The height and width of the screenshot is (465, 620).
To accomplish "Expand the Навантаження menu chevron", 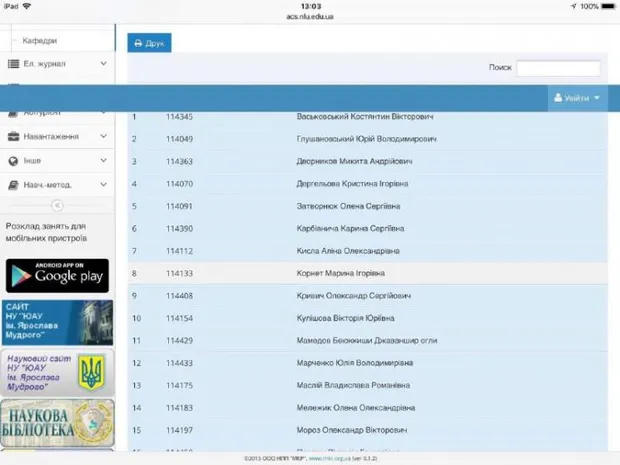I will (x=103, y=136).
